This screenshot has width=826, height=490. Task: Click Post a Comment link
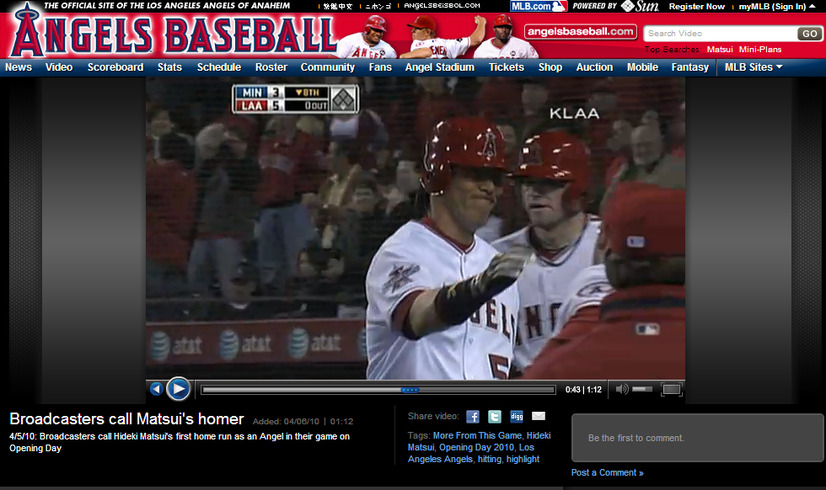coord(607,473)
